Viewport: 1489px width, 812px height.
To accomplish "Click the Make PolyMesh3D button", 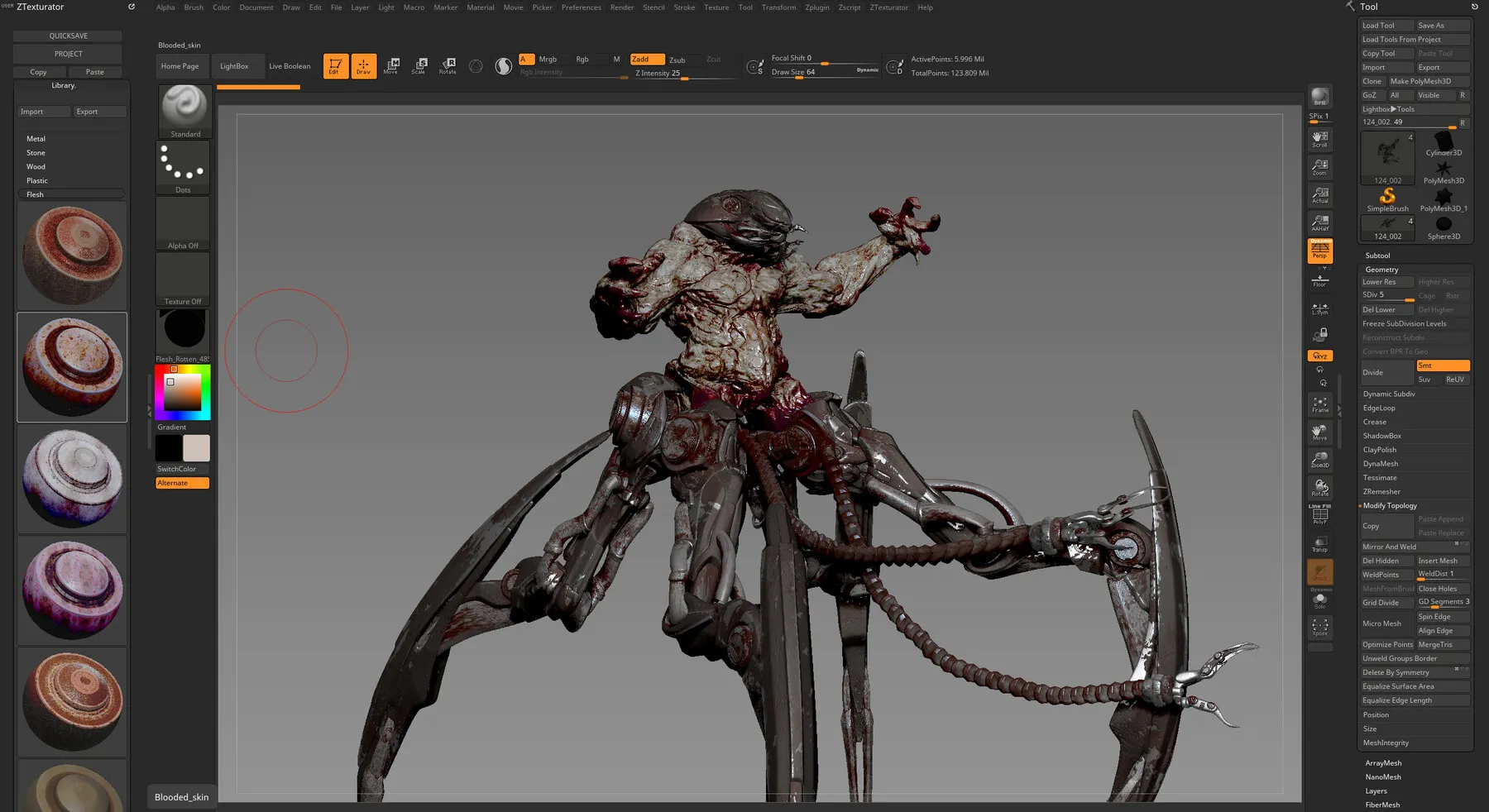I will [1420, 81].
